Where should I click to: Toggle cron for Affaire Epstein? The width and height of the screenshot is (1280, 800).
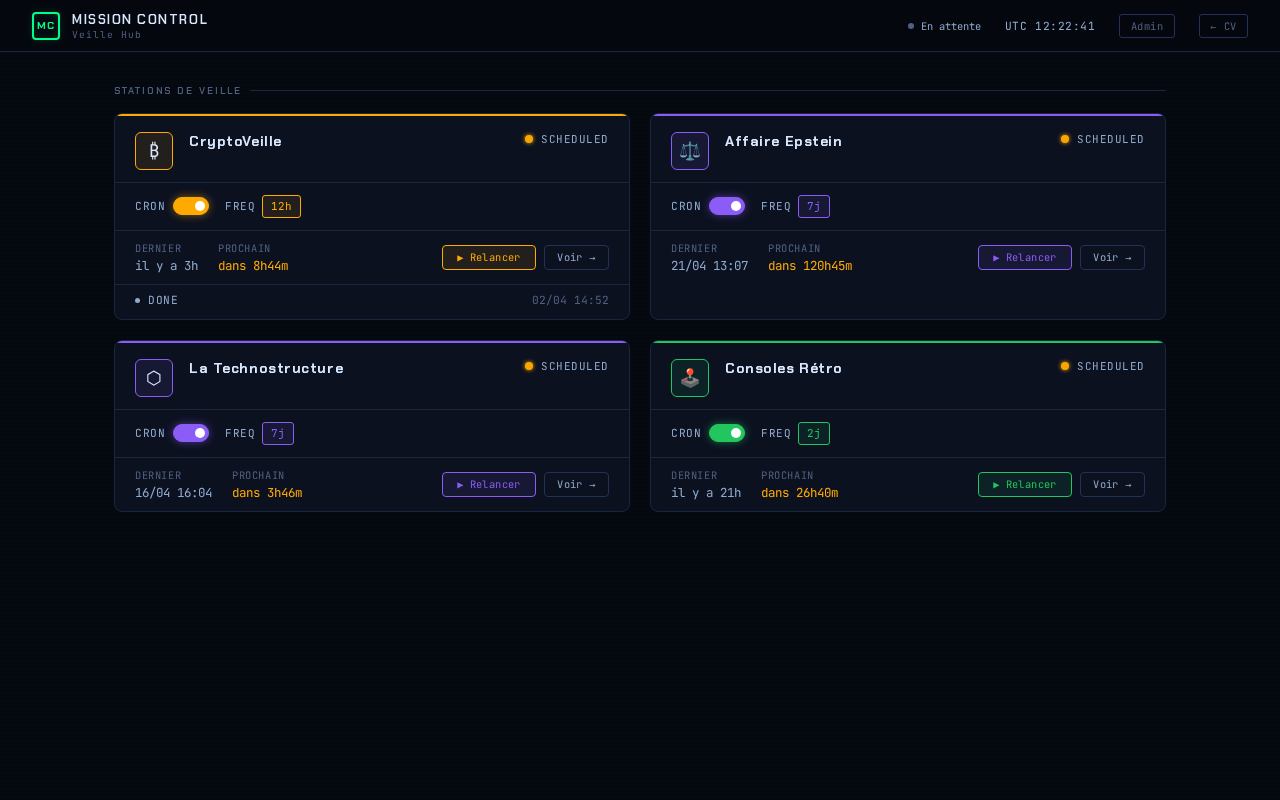point(727,206)
